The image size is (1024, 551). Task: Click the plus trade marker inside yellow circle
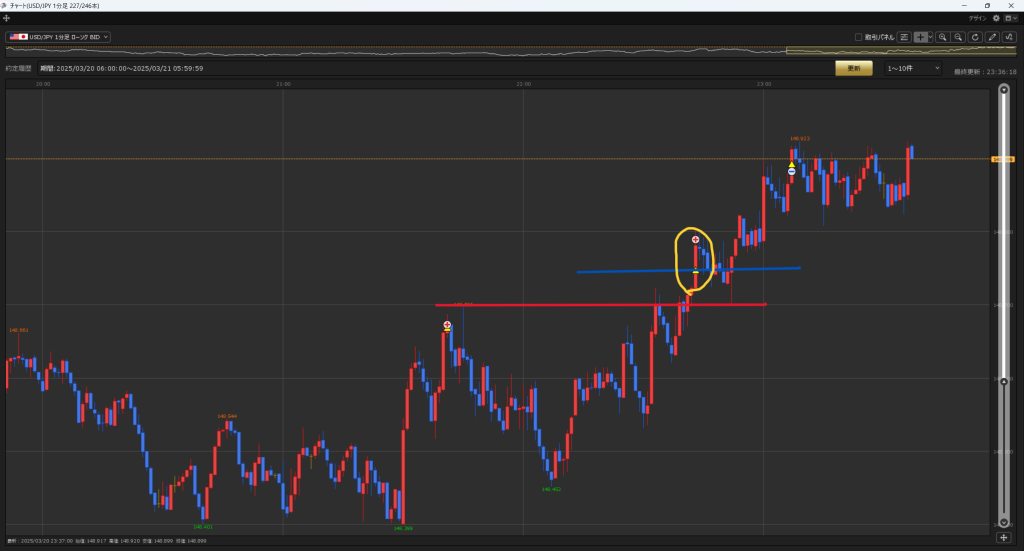[696, 240]
